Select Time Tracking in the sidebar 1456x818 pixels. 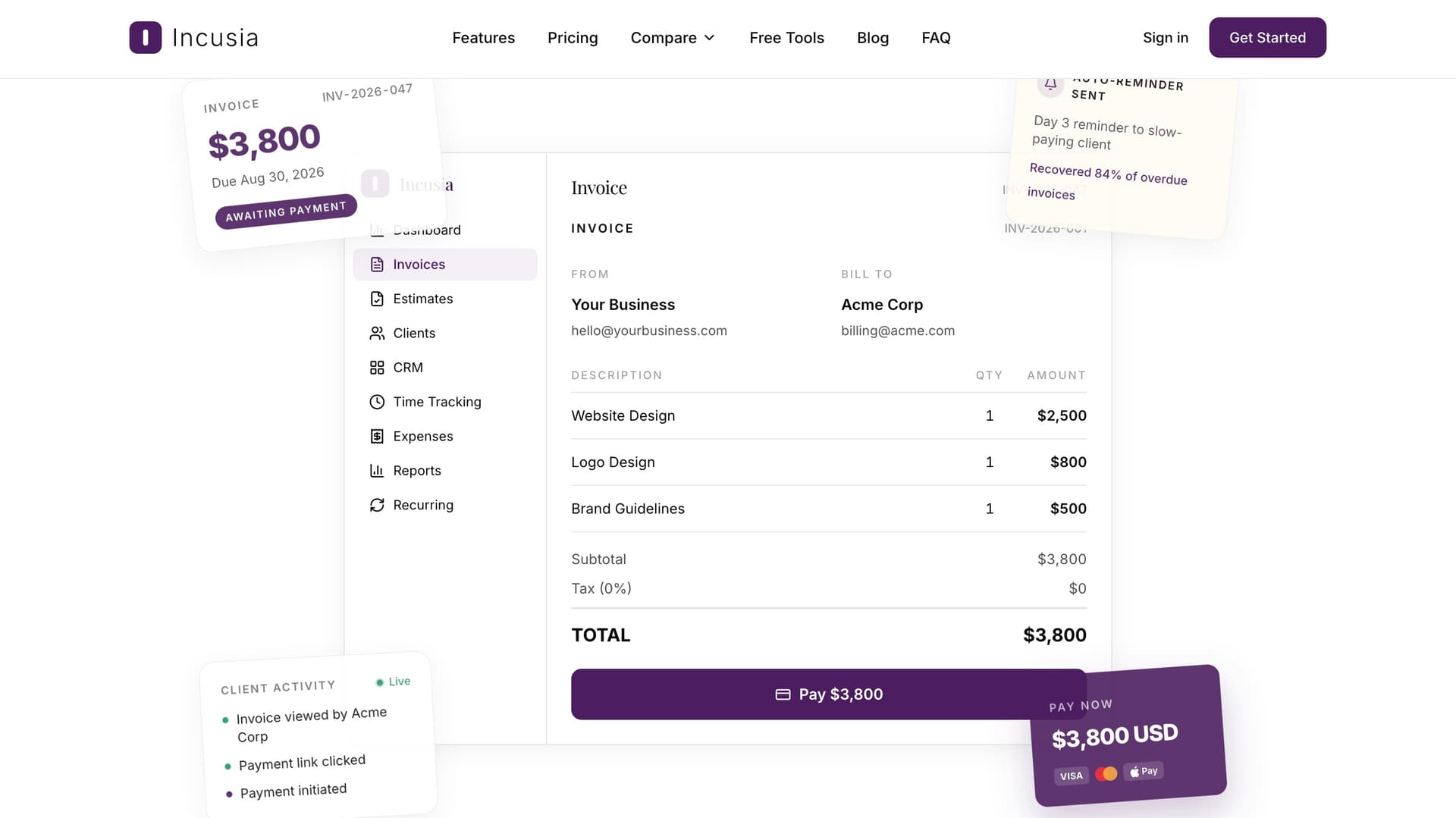[445, 402]
